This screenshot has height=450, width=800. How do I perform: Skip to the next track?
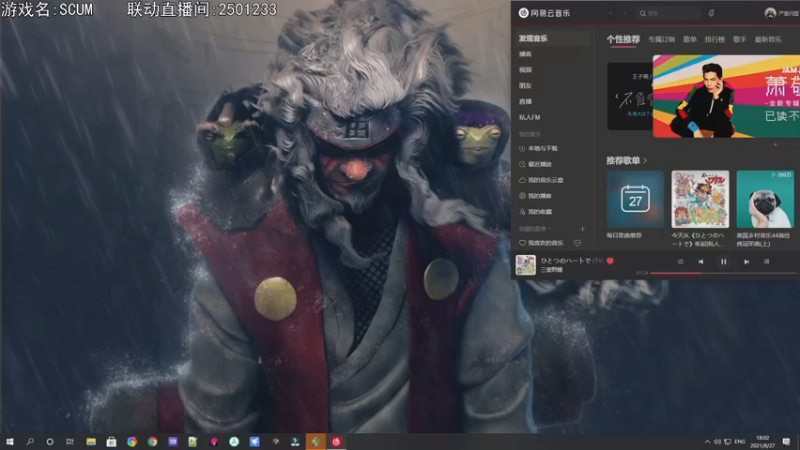pos(746,262)
